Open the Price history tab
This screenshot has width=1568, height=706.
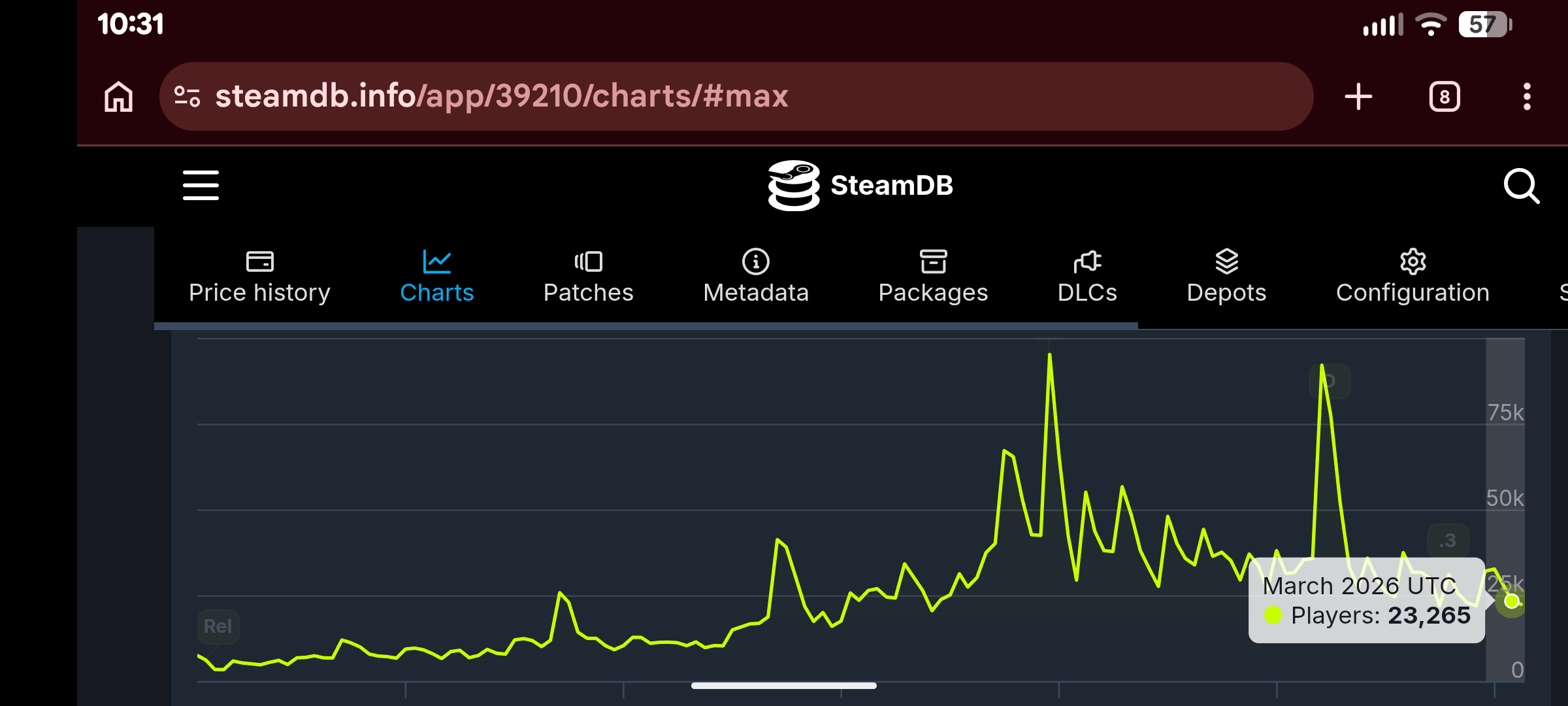coord(259,277)
